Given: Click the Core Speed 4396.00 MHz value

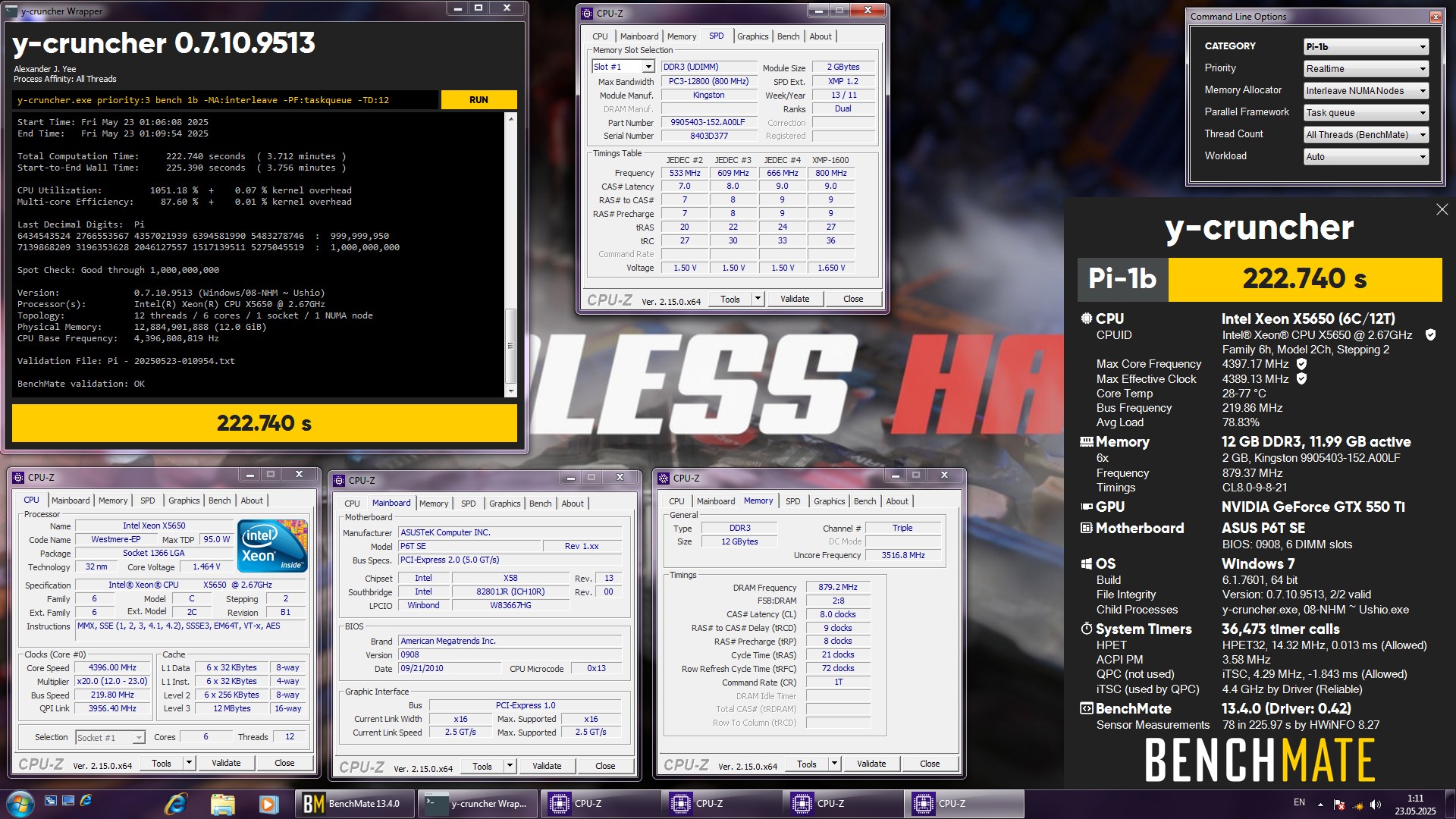Looking at the screenshot, I should (x=113, y=667).
